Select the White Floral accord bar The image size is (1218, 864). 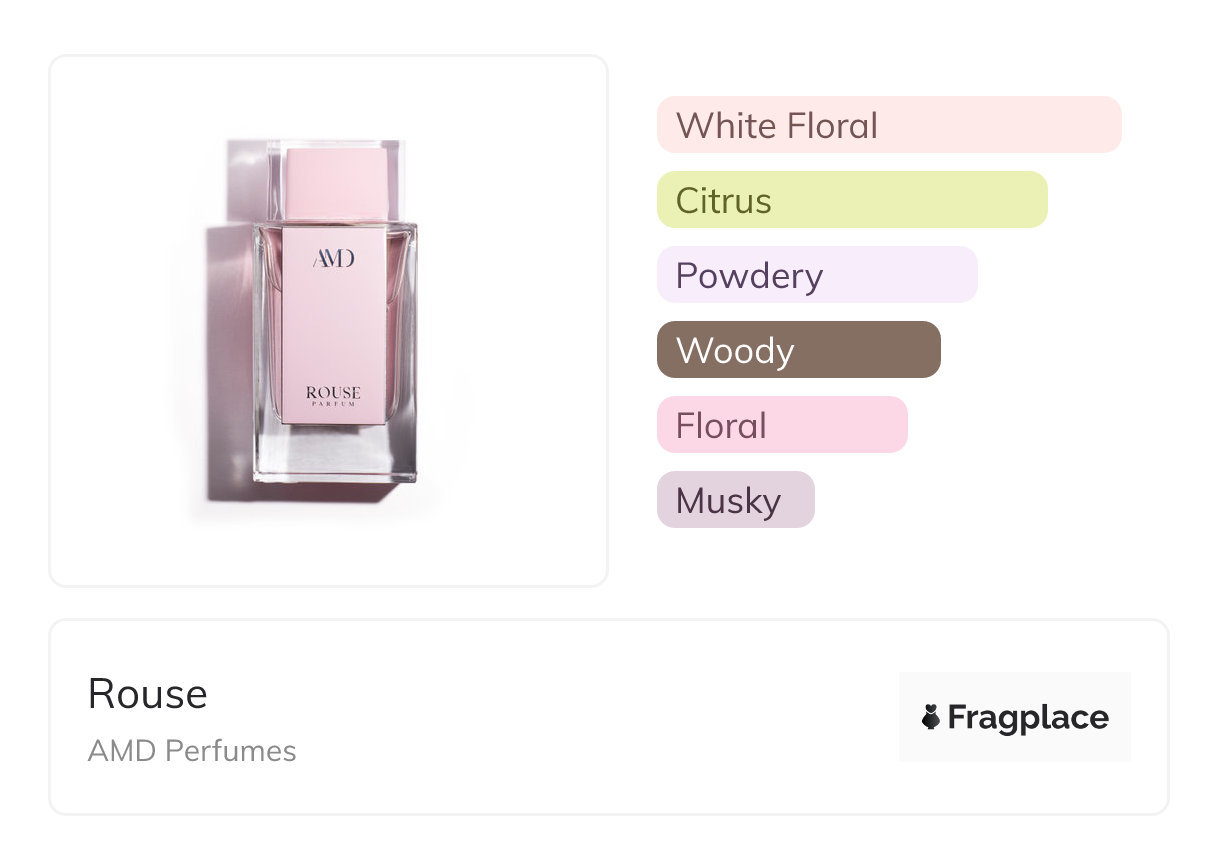click(888, 125)
